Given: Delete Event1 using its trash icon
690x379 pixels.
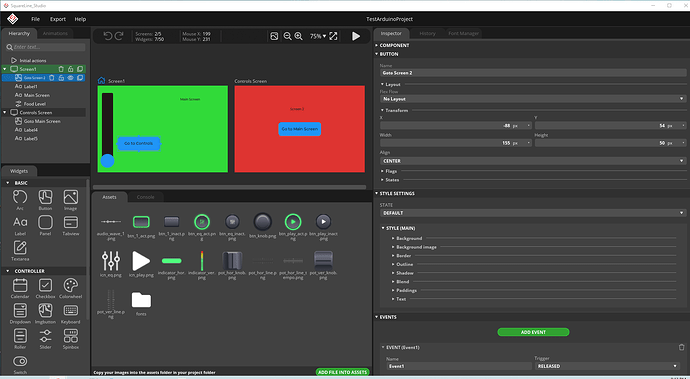Looking at the screenshot, I should coord(682,347).
